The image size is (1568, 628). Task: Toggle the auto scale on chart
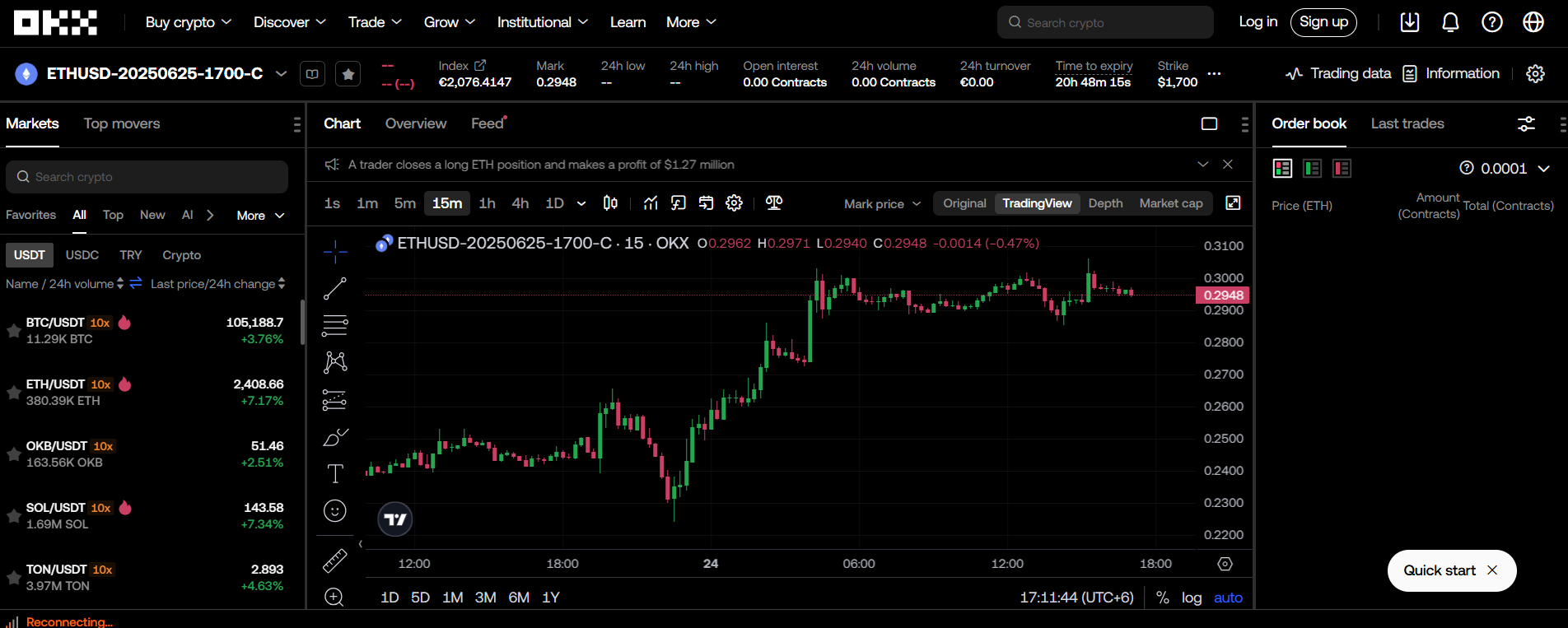pos(1228,598)
